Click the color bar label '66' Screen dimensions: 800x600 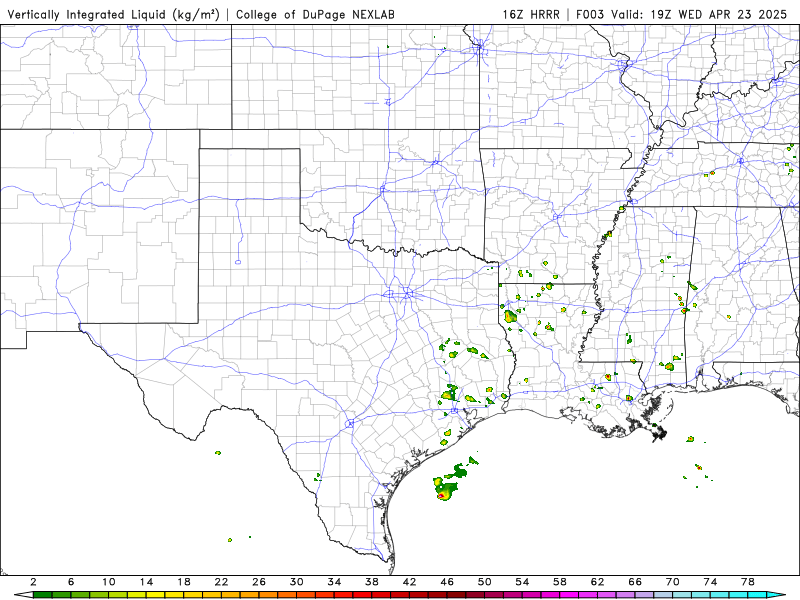pyautogui.click(x=635, y=582)
